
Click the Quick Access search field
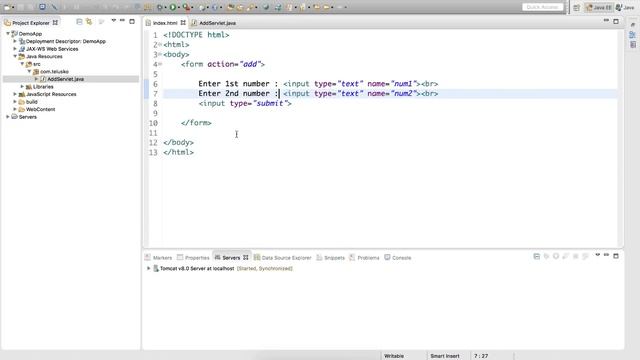point(542,7)
